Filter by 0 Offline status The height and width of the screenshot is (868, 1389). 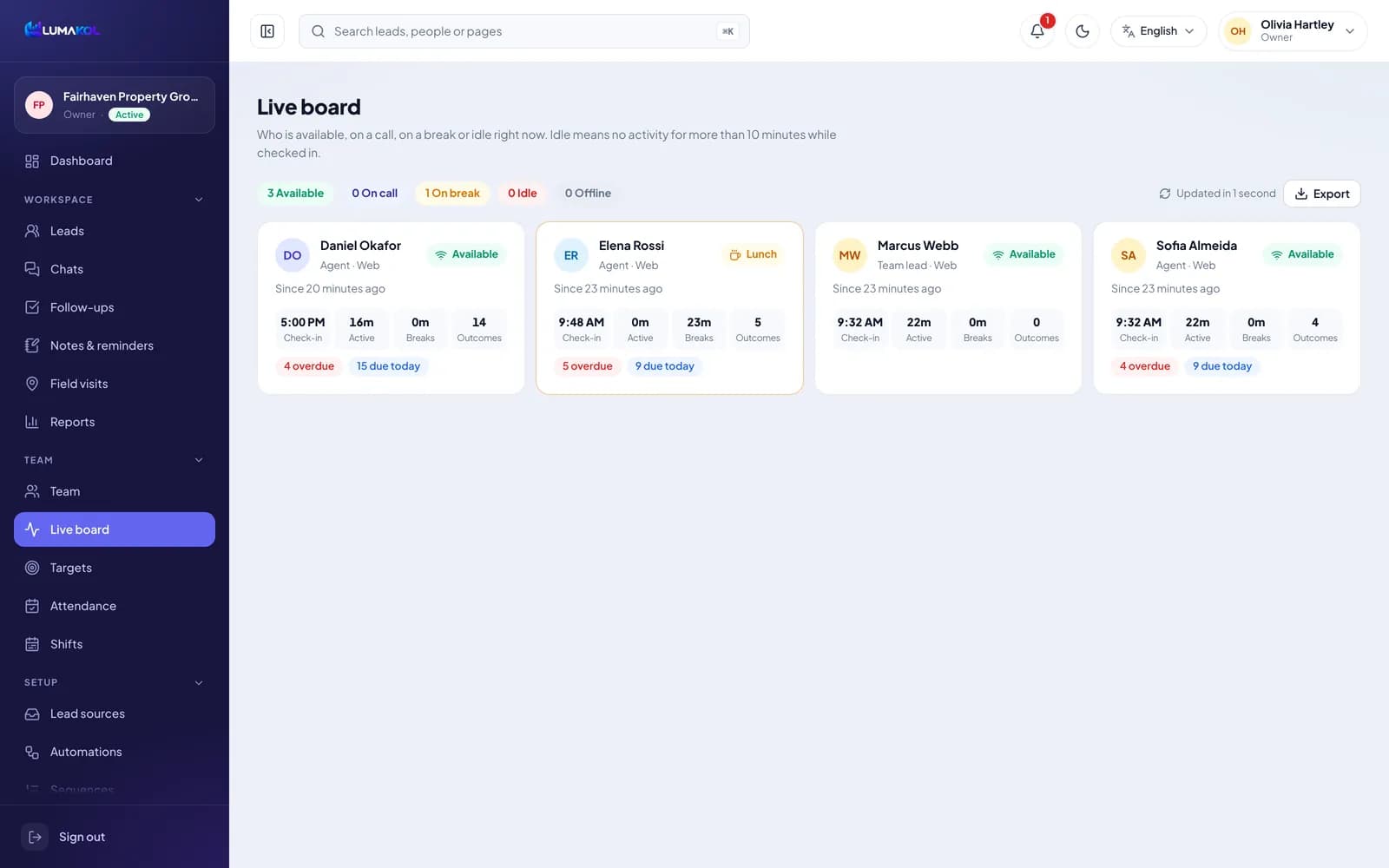[588, 194]
